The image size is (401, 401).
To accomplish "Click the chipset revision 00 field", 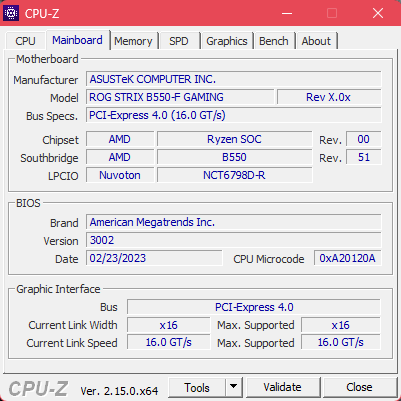I will [363, 139].
